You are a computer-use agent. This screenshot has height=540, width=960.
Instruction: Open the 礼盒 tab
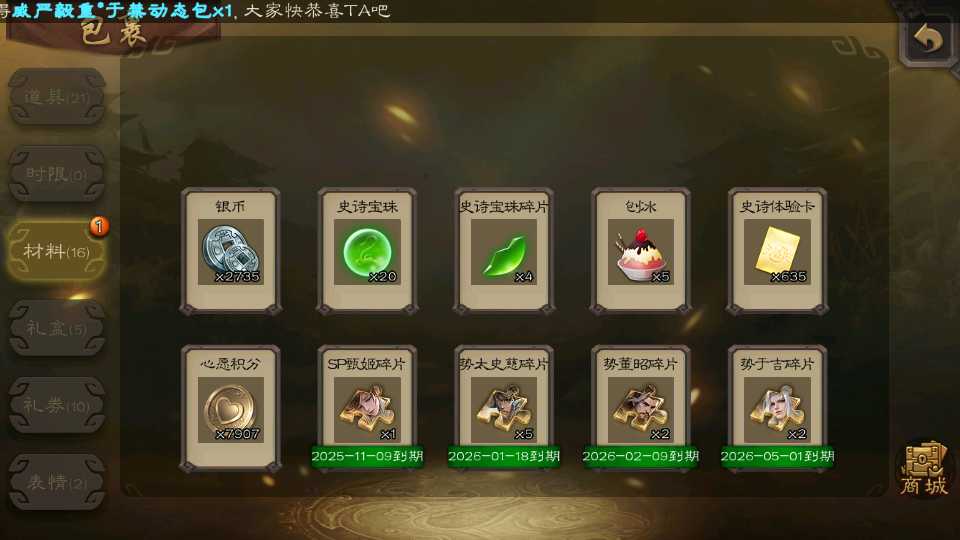[x=57, y=328]
